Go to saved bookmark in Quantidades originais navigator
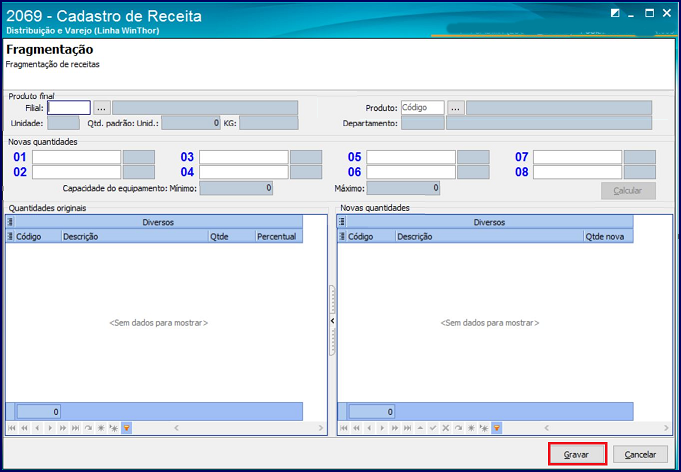The image size is (681, 472). 114,428
